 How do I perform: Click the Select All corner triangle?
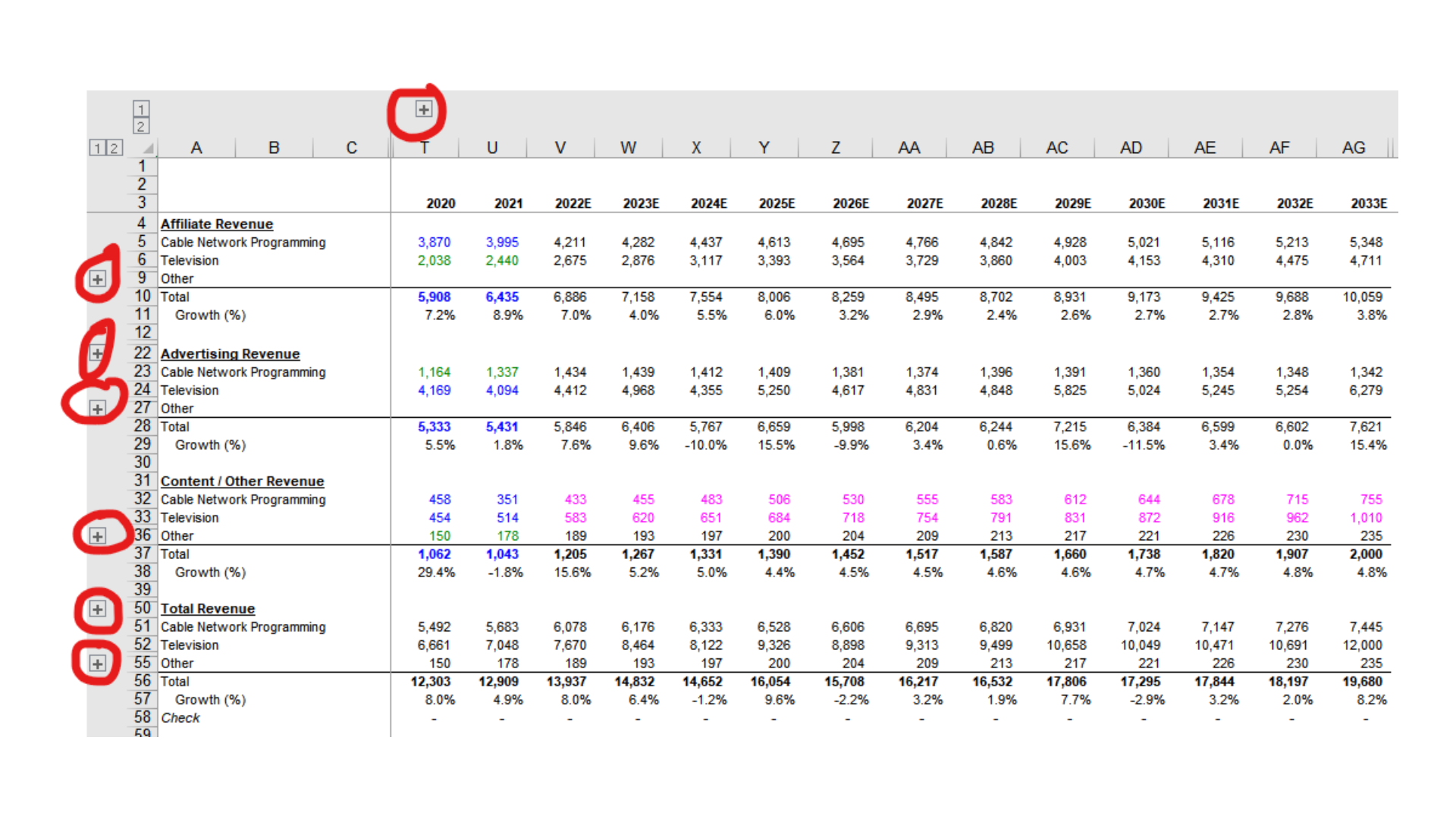coord(148,149)
